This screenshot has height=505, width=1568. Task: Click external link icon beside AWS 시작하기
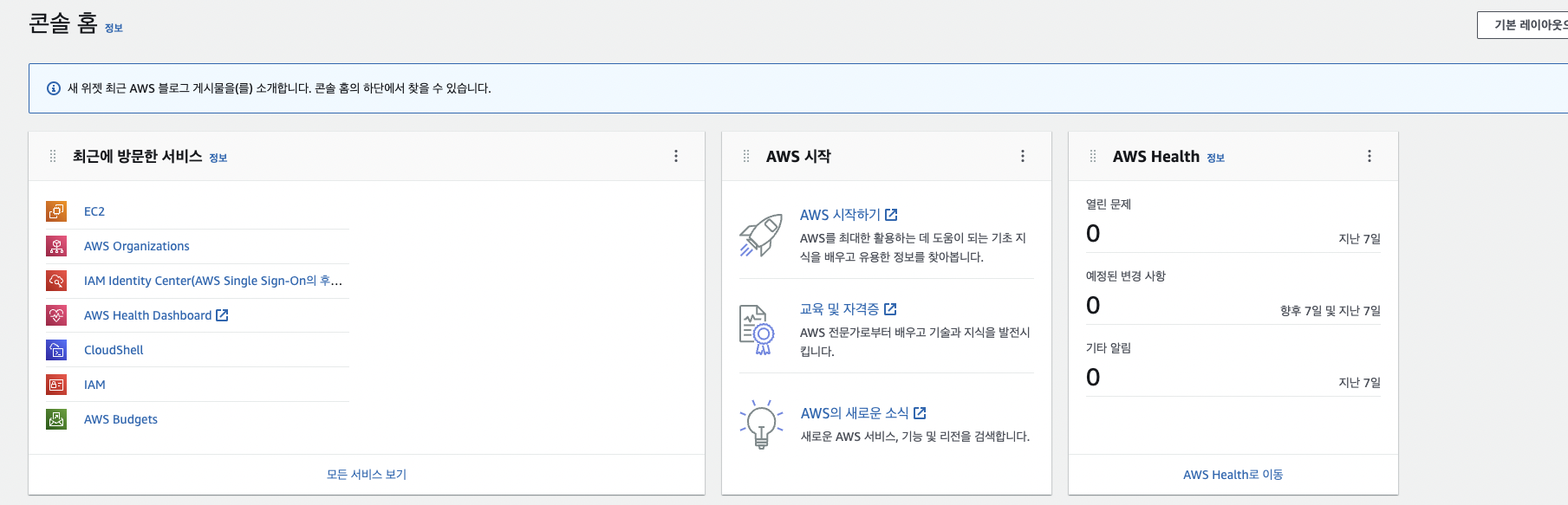pyautogui.click(x=891, y=215)
